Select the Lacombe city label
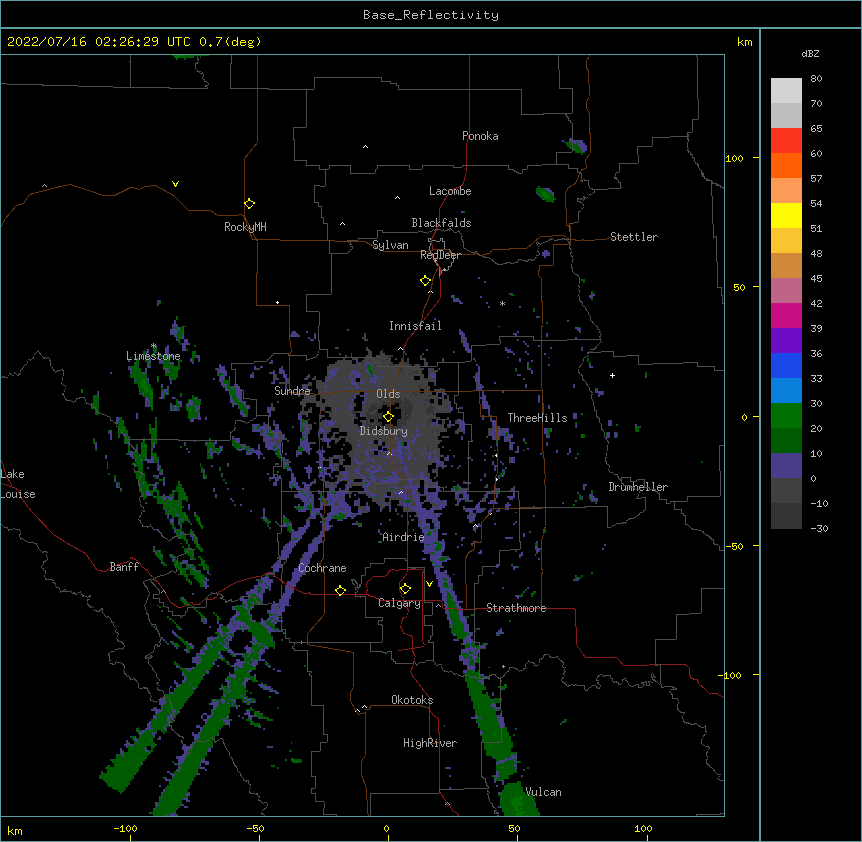The image size is (862, 842). pos(450,191)
